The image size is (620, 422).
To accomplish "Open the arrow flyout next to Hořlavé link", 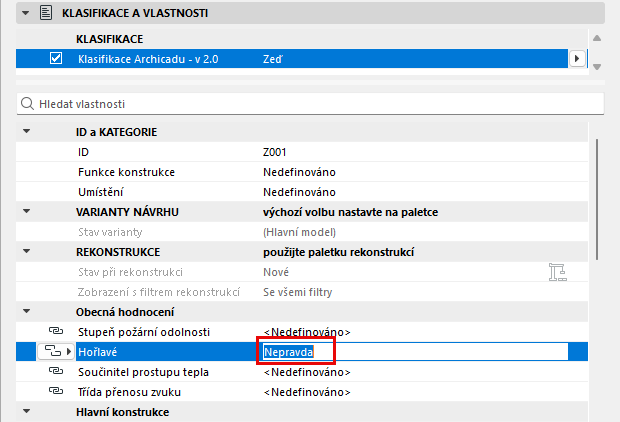I will (69, 351).
